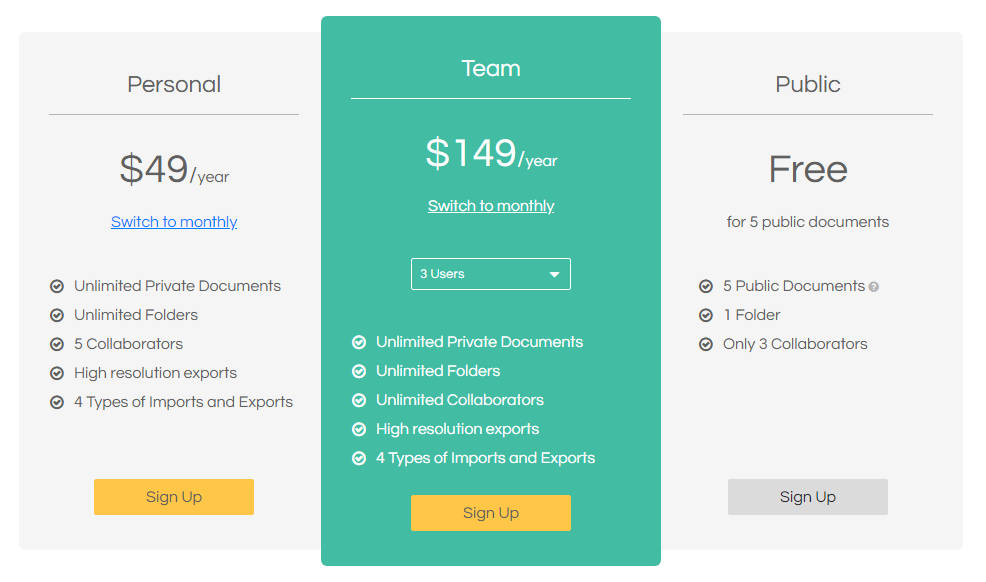This screenshot has width=986, height=582.
Task: Click the checkmark icon beside Unlimited Private Documents in Personal
Action: click(57, 286)
